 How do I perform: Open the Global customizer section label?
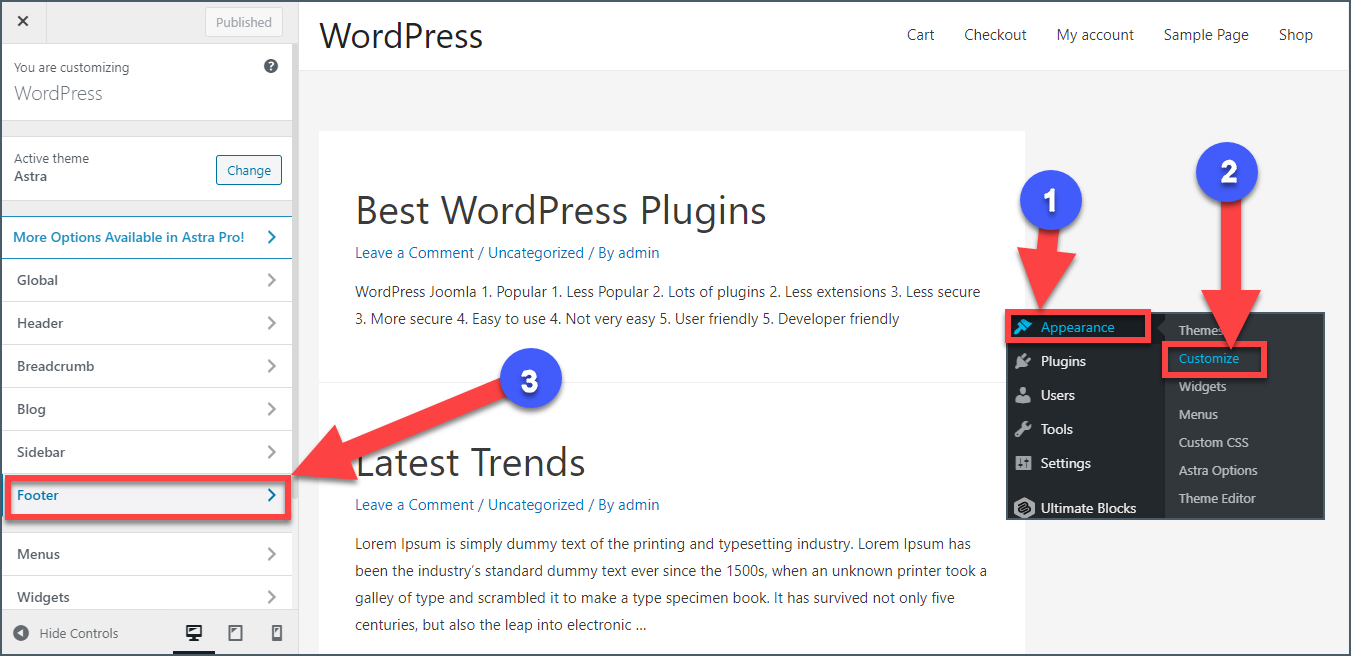[x=38, y=280]
